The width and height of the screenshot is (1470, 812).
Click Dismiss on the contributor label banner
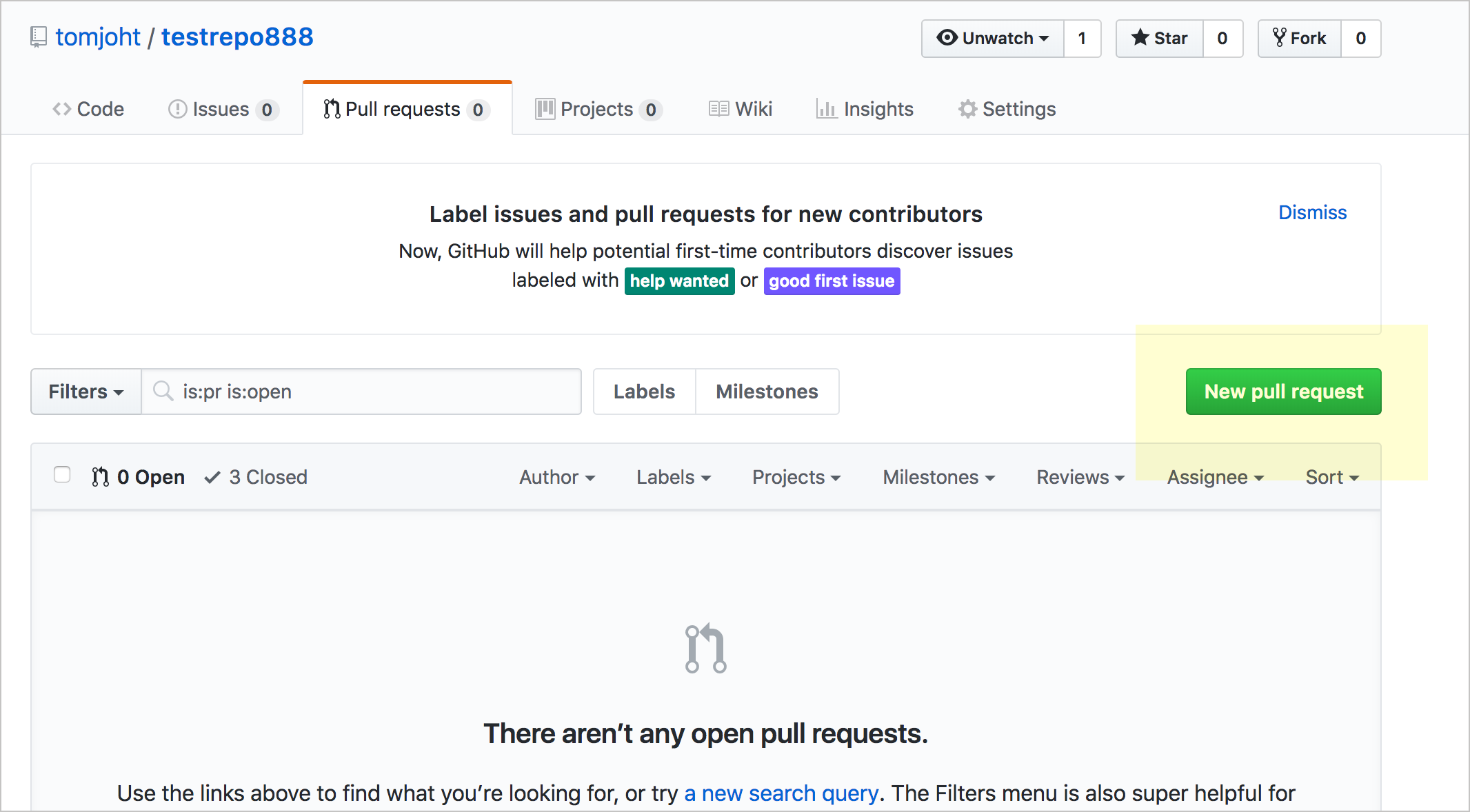(1313, 212)
